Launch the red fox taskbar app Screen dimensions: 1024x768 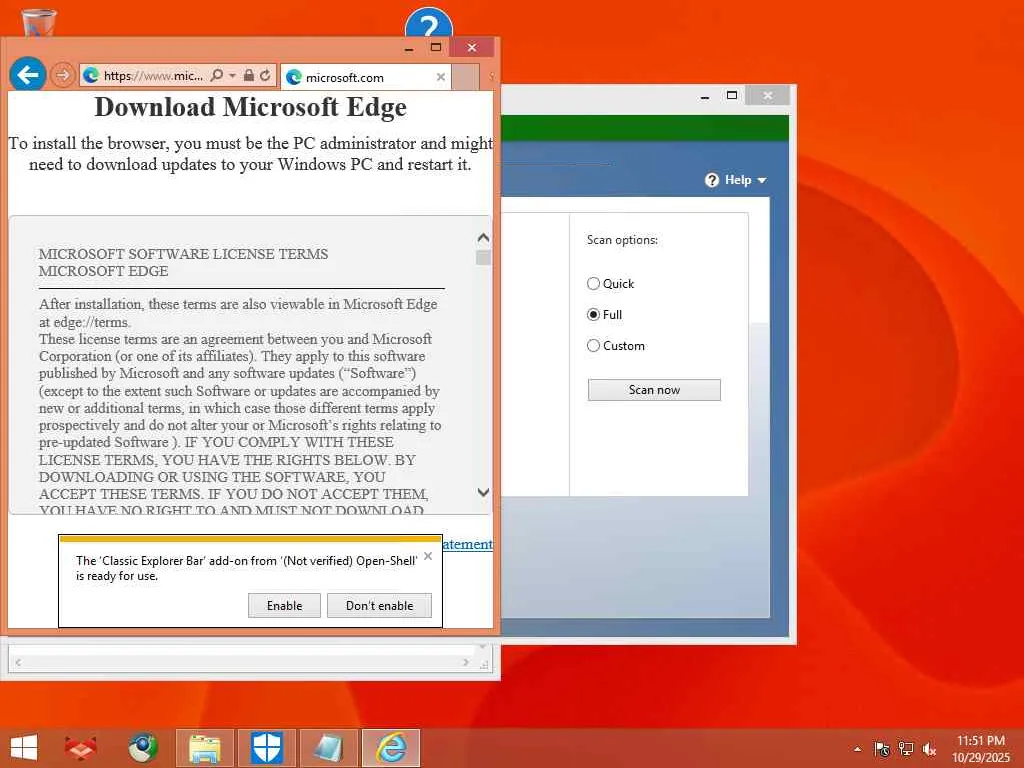coord(81,748)
